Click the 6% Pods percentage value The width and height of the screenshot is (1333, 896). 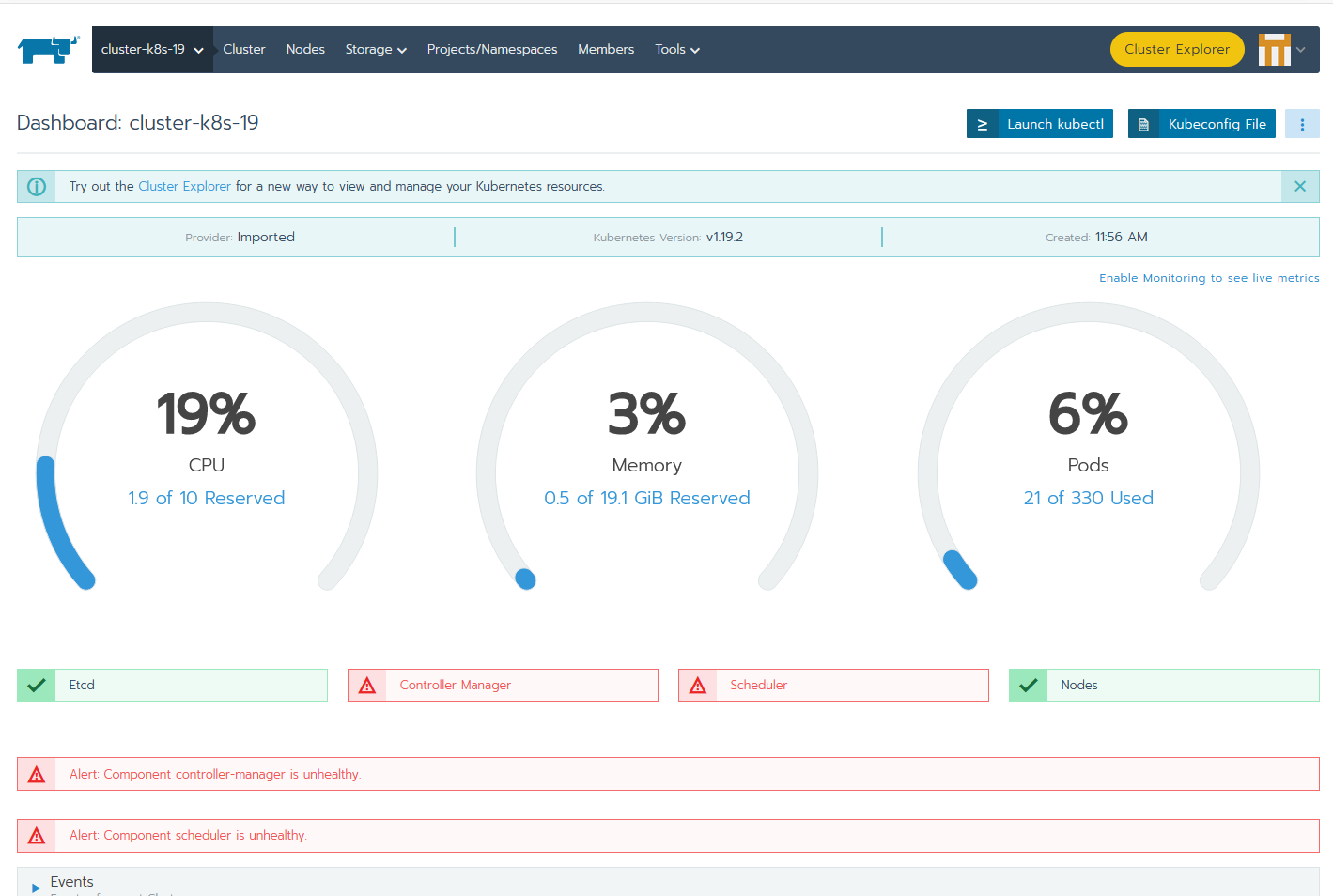click(x=1089, y=413)
